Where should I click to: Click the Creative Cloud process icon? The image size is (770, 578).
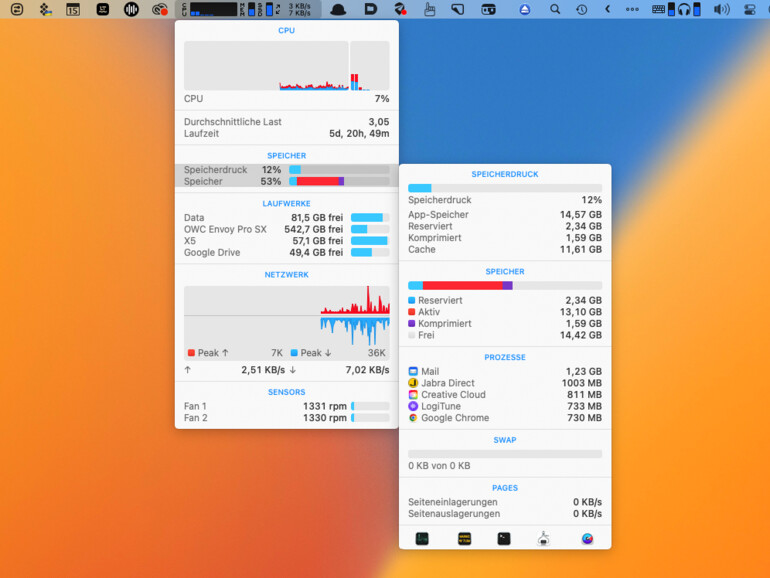(x=413, y=394)
